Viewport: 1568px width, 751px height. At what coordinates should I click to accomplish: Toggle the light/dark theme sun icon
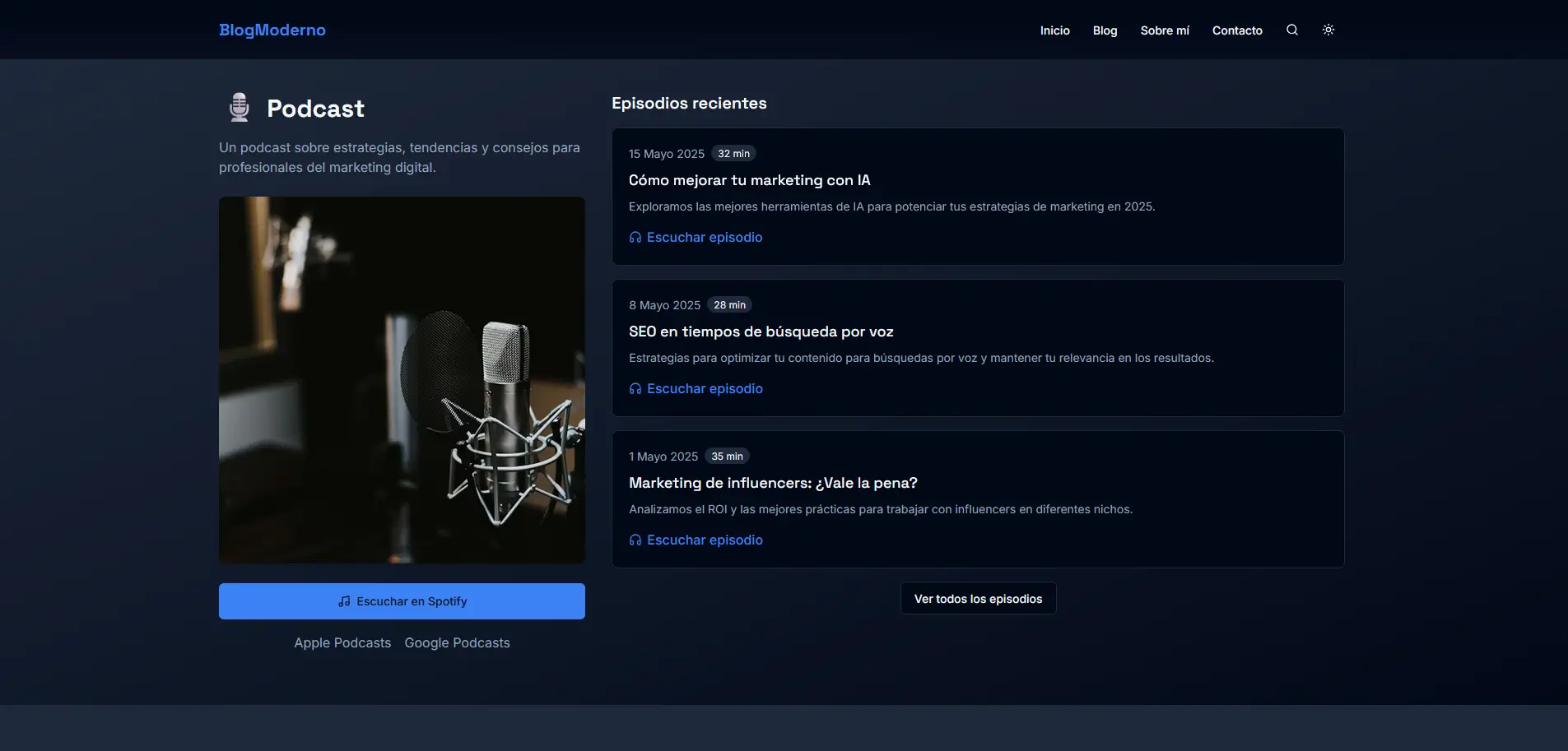pos(1328,30)
